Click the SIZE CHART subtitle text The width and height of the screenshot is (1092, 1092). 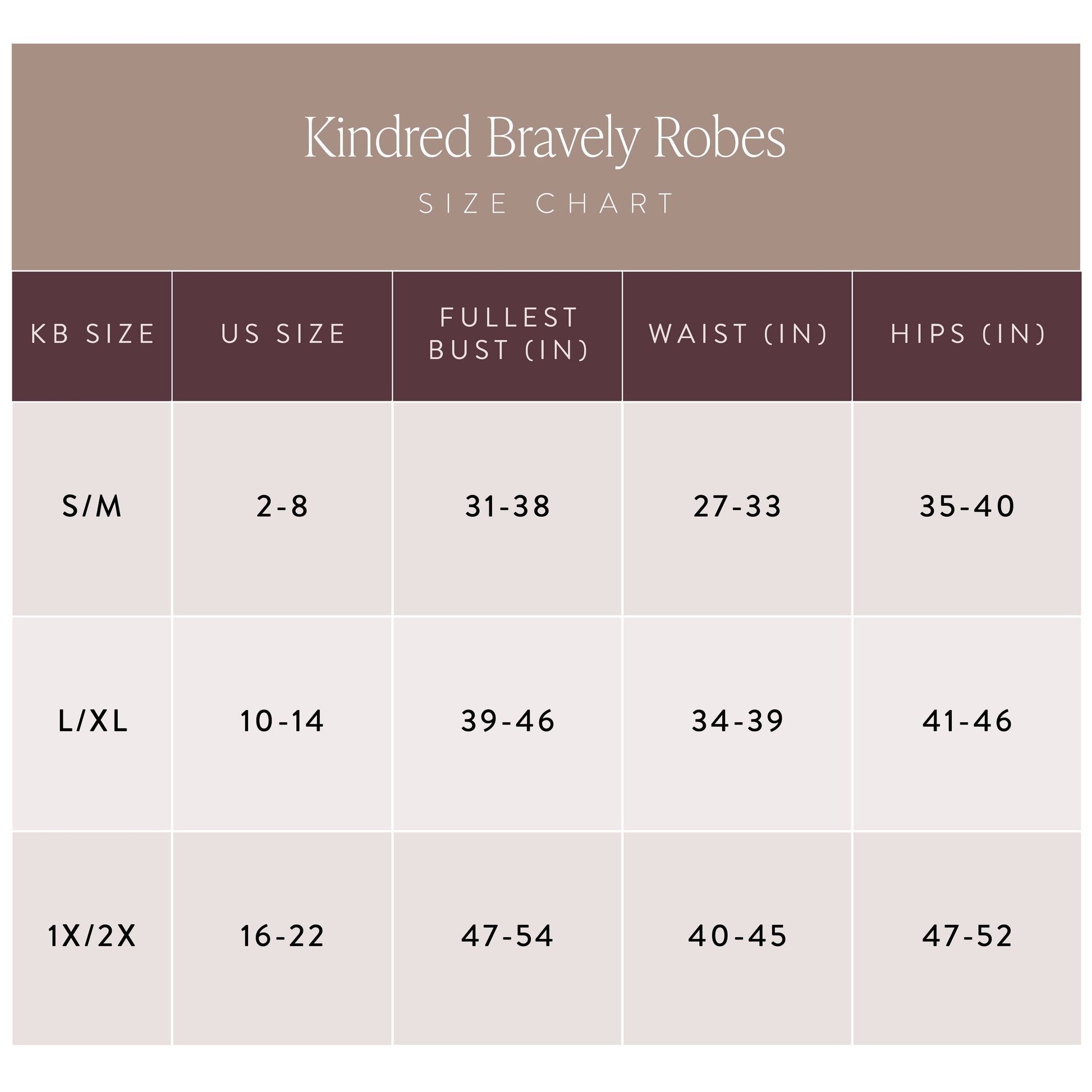[546, 204]
